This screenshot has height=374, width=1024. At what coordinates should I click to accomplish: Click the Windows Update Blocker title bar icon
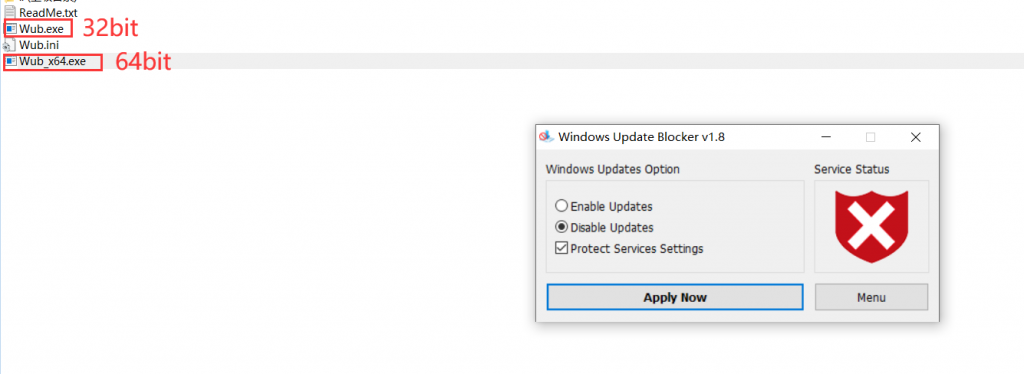pos(546,137)
